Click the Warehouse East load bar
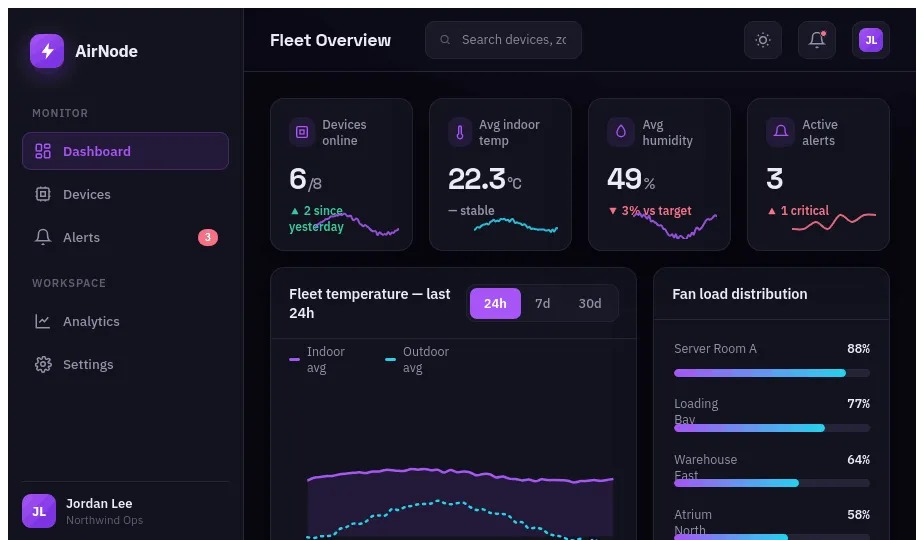Image resolution: width=924 pixels, height=540 pixels. (x=771, y=483)
